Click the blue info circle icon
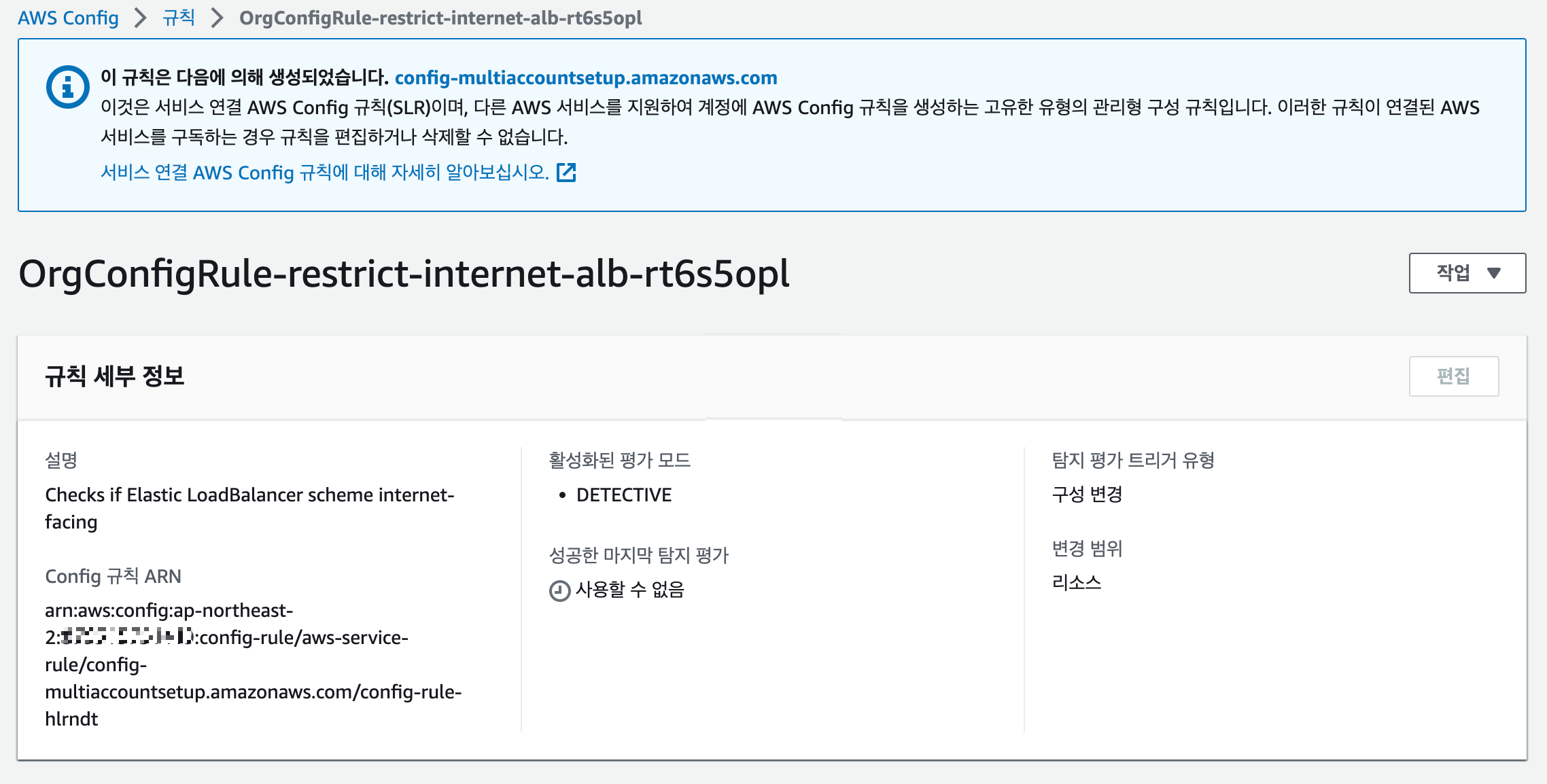The height and width of the screenshot is (784, 1547). [67, 87]
